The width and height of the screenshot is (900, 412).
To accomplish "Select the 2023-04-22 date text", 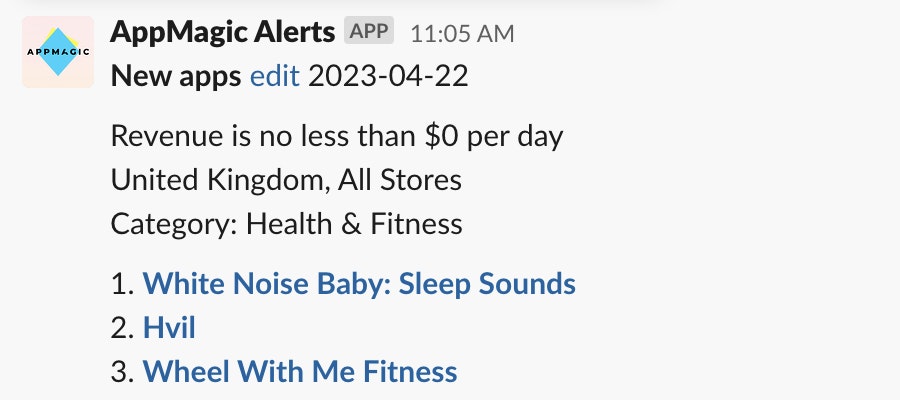I will click(388, 76).
